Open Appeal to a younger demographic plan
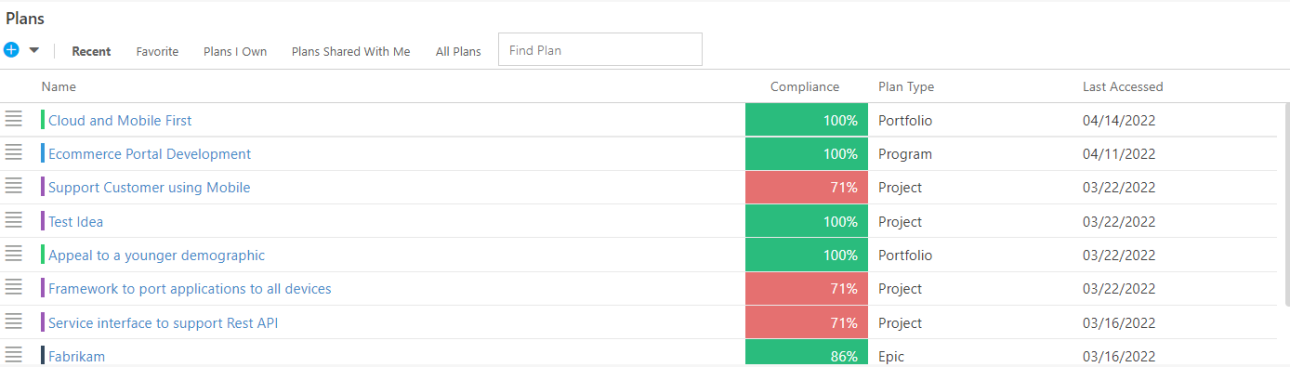The image size is (1290, 367). (x=157, y=255)
